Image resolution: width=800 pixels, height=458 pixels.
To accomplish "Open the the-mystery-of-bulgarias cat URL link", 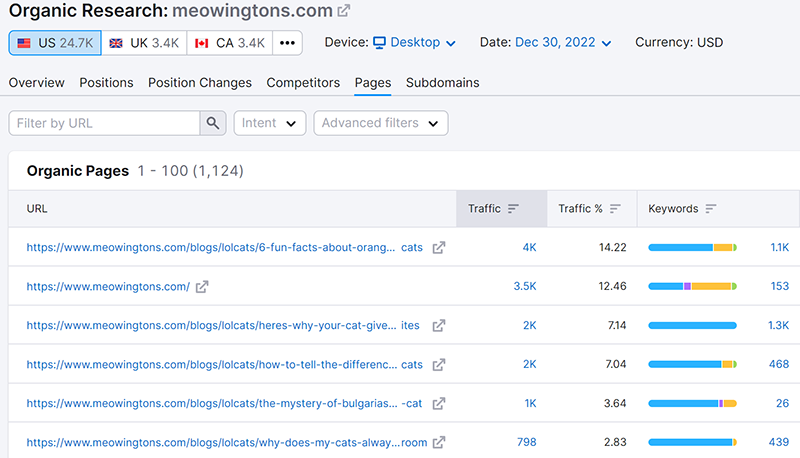I will tap(224, 403).
